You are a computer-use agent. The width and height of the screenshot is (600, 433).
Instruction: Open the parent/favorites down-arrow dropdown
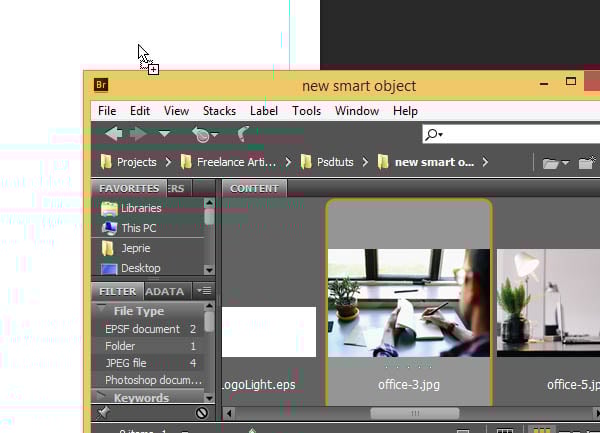pyautogui.click(x=165, y=134)
